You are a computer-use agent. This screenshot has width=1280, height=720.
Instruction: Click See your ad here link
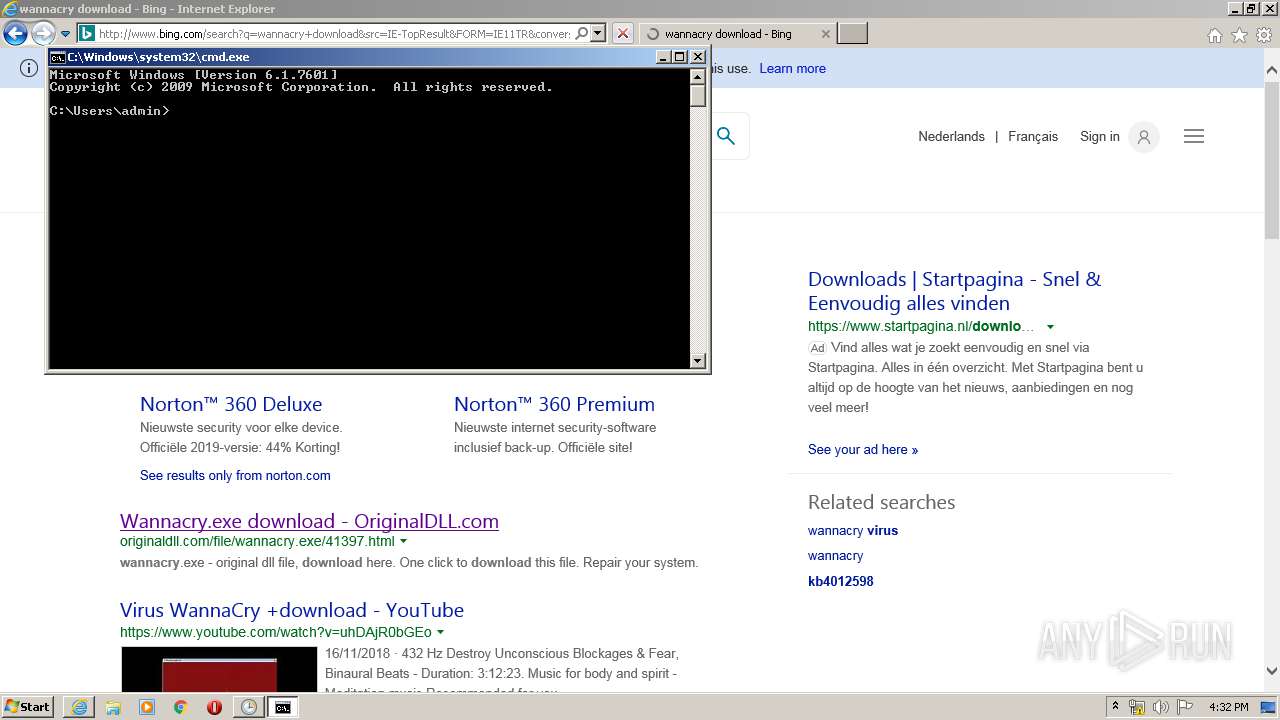[863, 449]
